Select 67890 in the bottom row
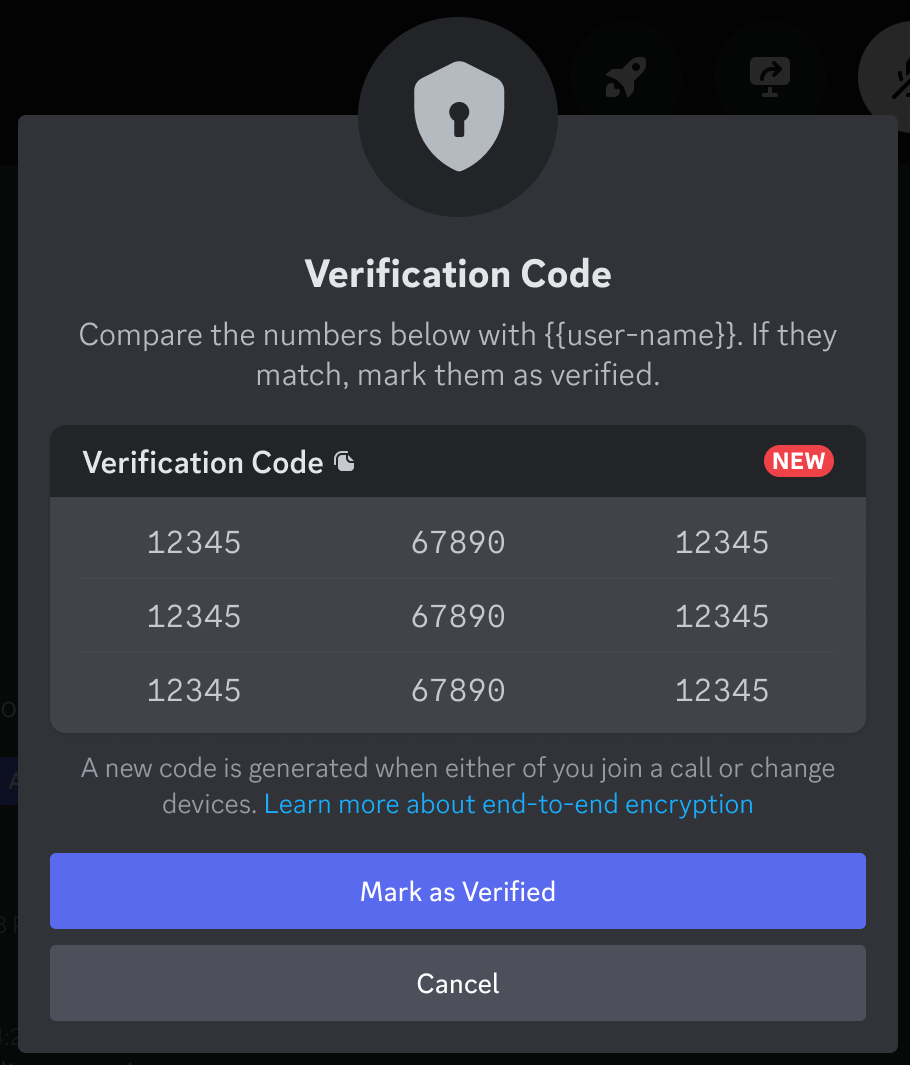The height and width of the screenshot is (1065, 910). point(458,691)
